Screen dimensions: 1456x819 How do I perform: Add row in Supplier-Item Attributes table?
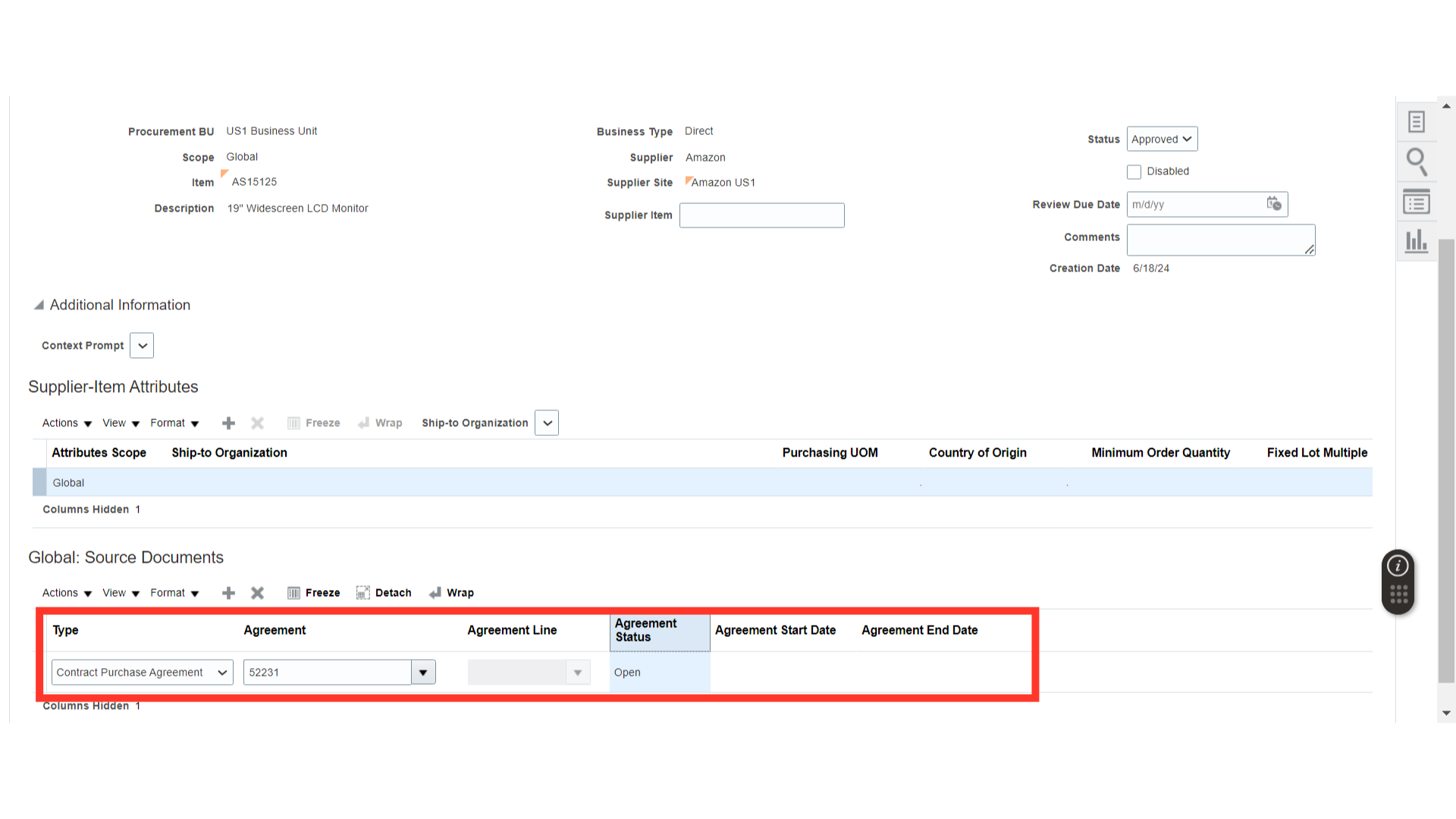coord(228,423)
